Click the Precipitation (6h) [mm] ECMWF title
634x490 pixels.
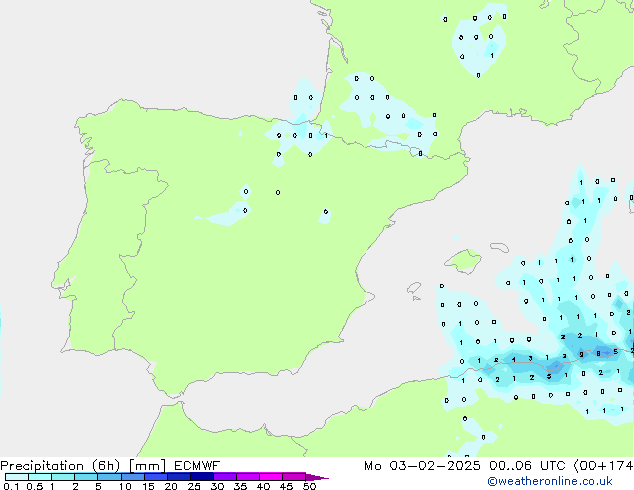pyautogui.click(x=110, y=466)
